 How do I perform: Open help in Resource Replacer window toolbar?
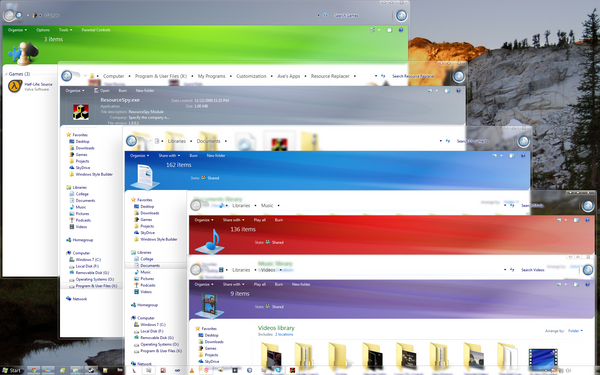tap(458, 91)
